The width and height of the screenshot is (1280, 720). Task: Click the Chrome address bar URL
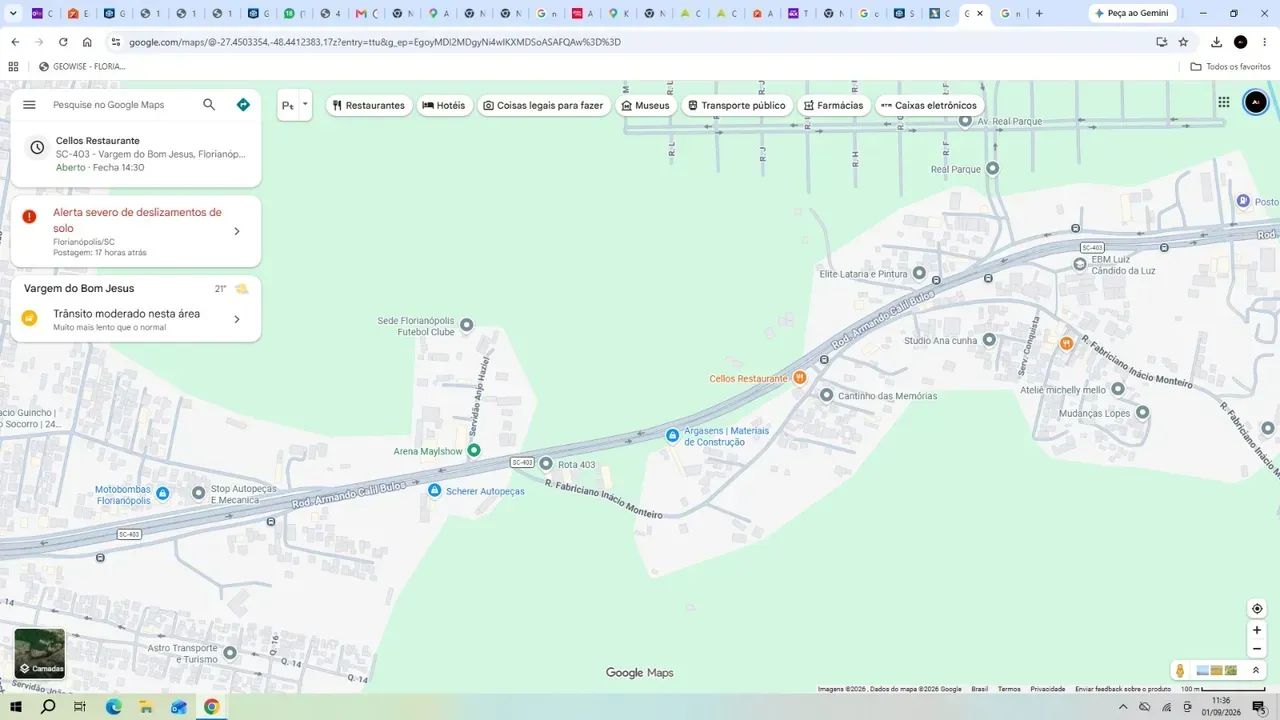(x=375, y=42)
